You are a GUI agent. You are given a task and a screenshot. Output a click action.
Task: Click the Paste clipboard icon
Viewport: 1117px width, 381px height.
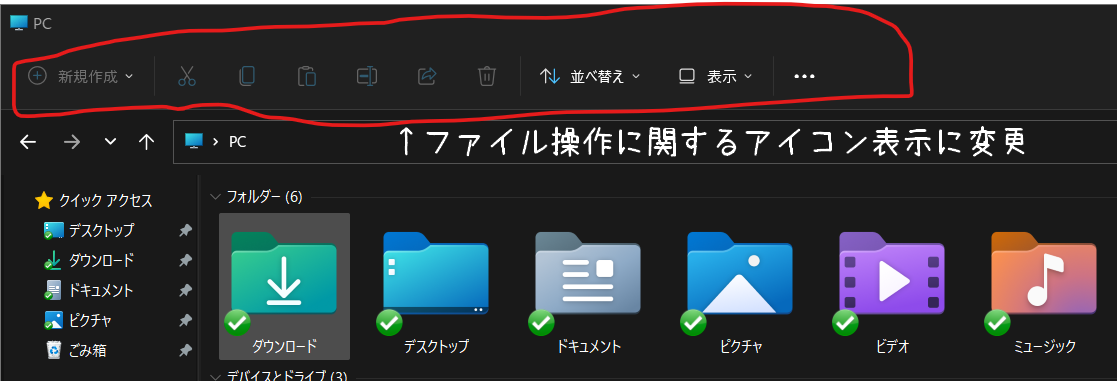point(307,76)
